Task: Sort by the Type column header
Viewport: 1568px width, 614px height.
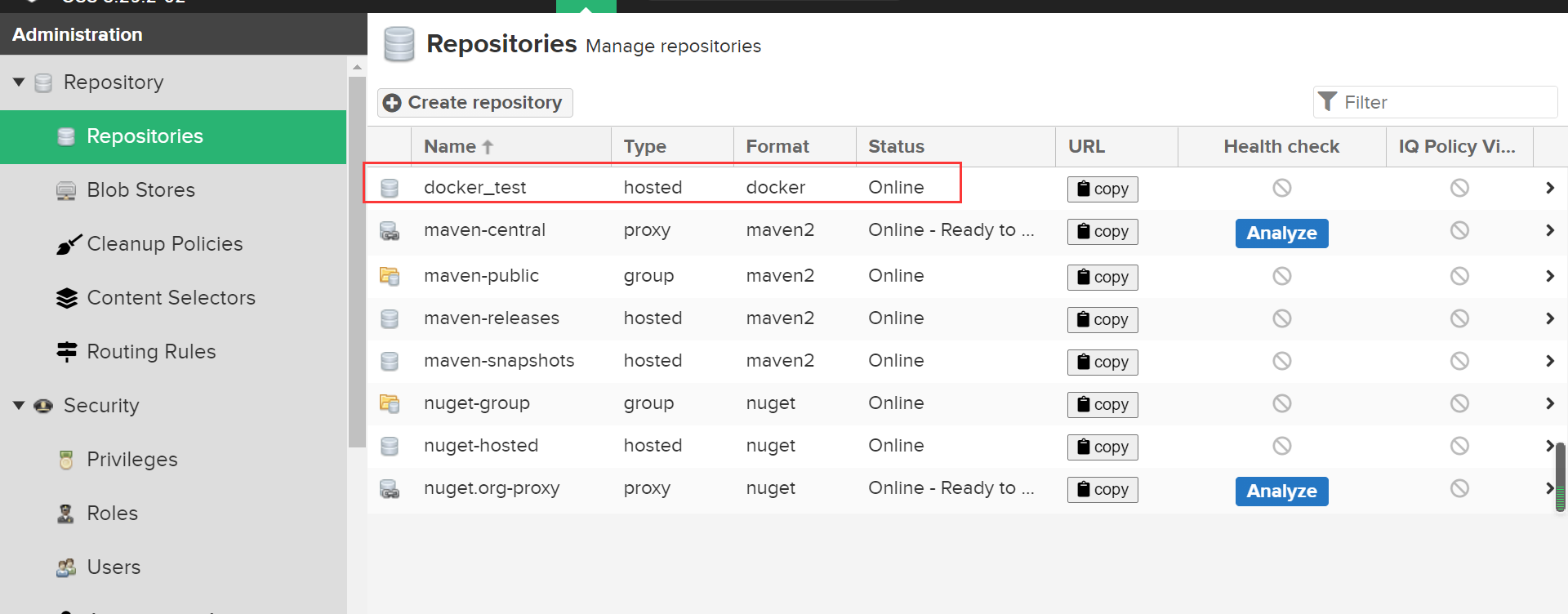Action: 672,147
